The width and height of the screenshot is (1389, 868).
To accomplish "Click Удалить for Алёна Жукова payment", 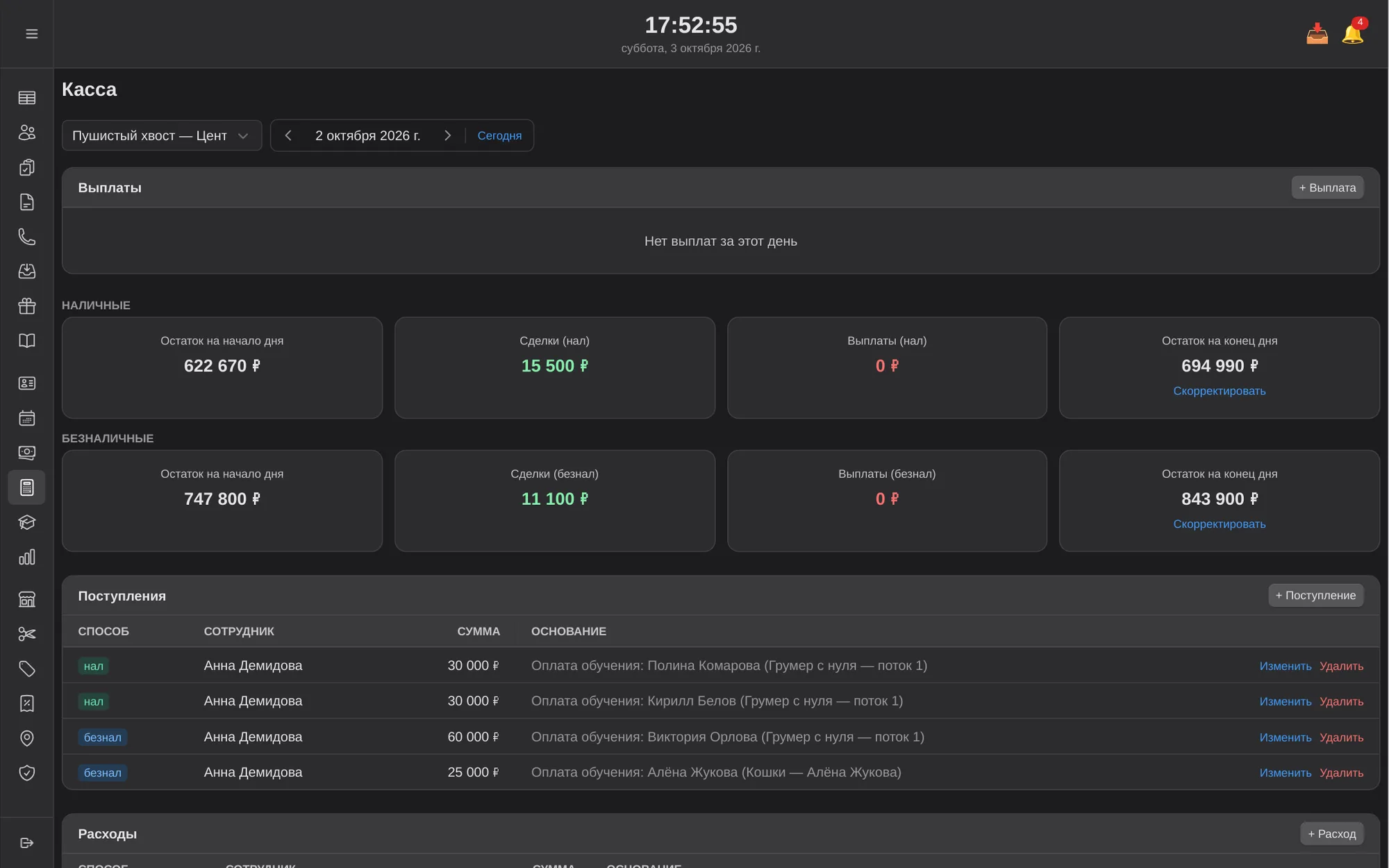I will pyautogui.click(x=1341, y=773).
